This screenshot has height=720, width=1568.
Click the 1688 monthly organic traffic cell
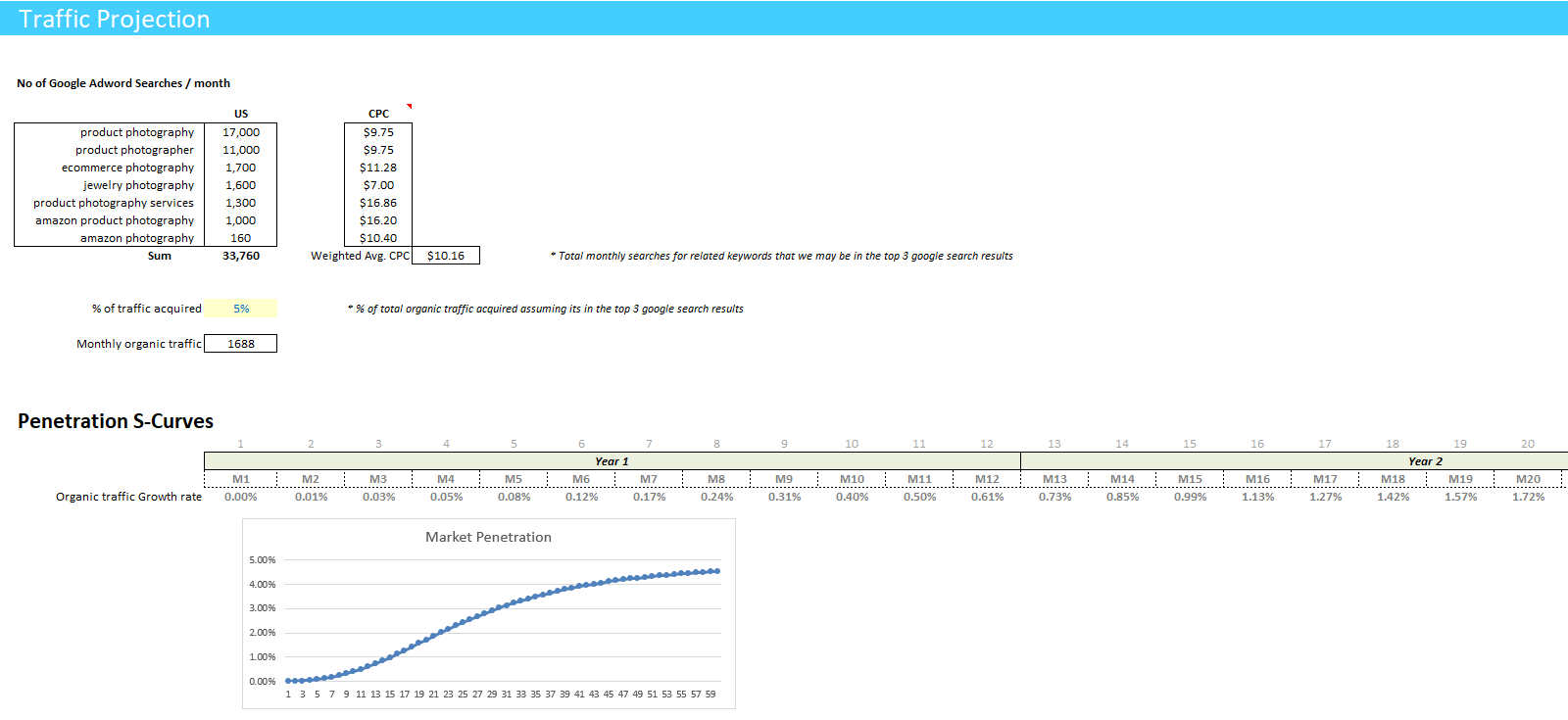(x=241, y=344)
